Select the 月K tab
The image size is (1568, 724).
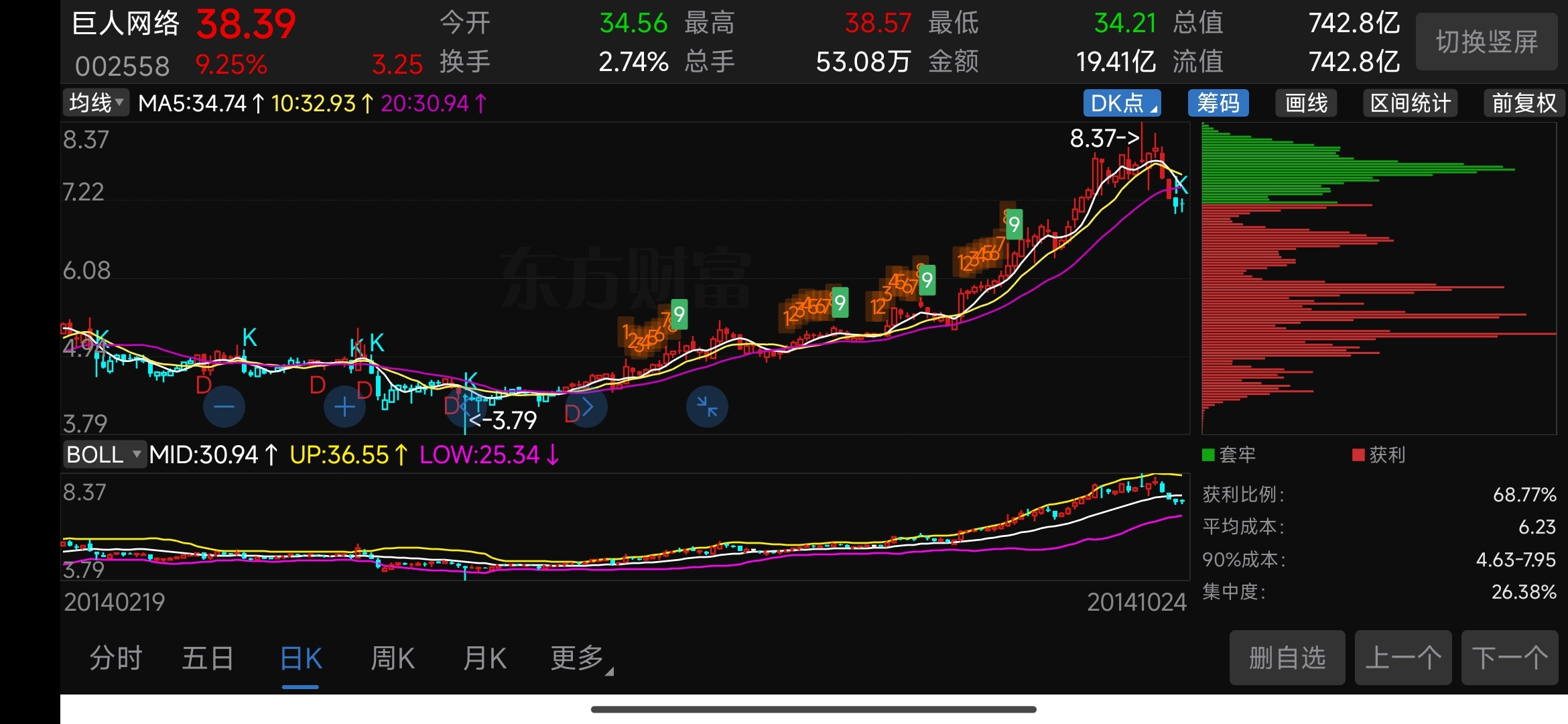(485, 658)
